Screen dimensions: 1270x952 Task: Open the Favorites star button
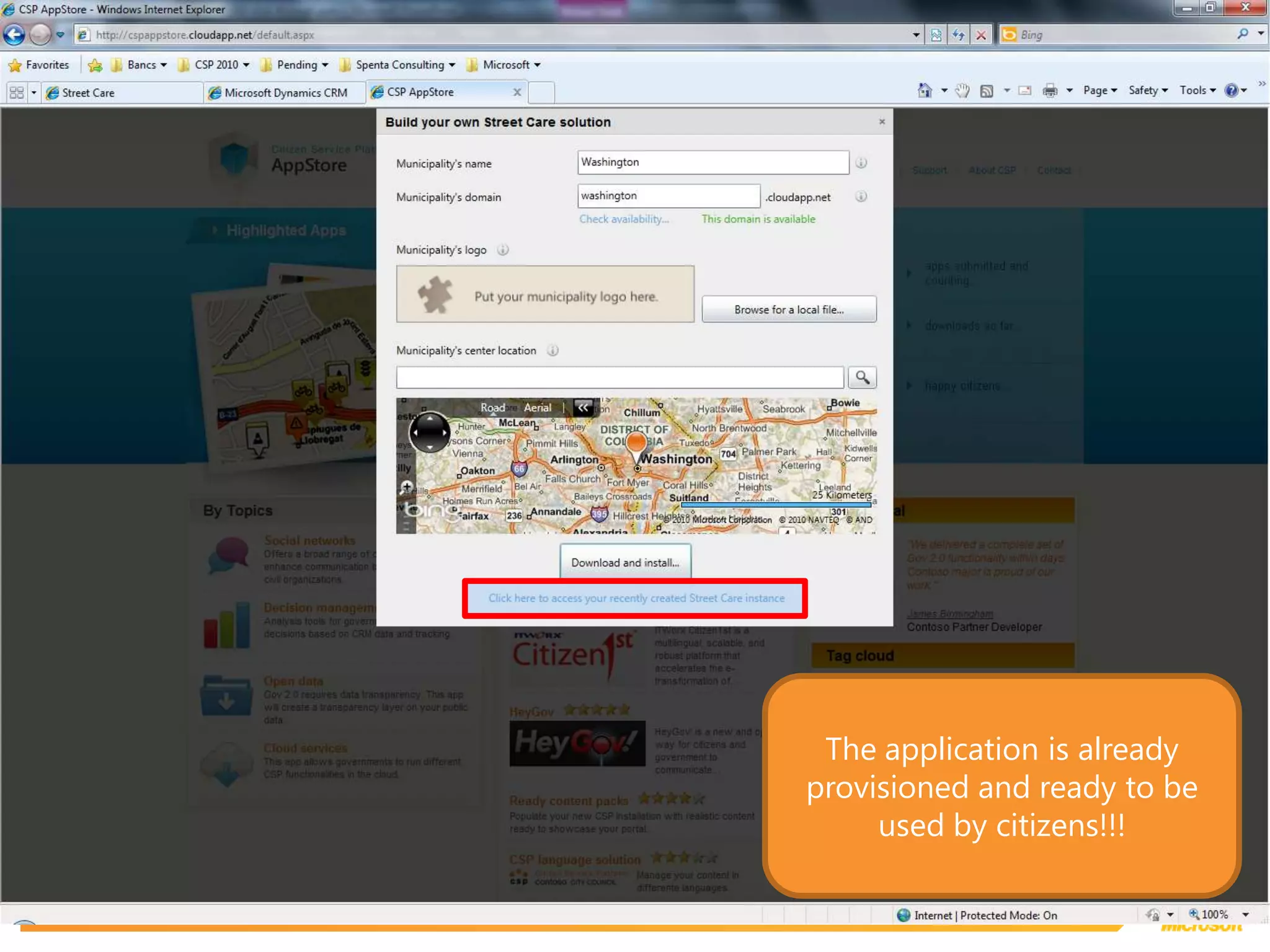[x=39, y=64]
